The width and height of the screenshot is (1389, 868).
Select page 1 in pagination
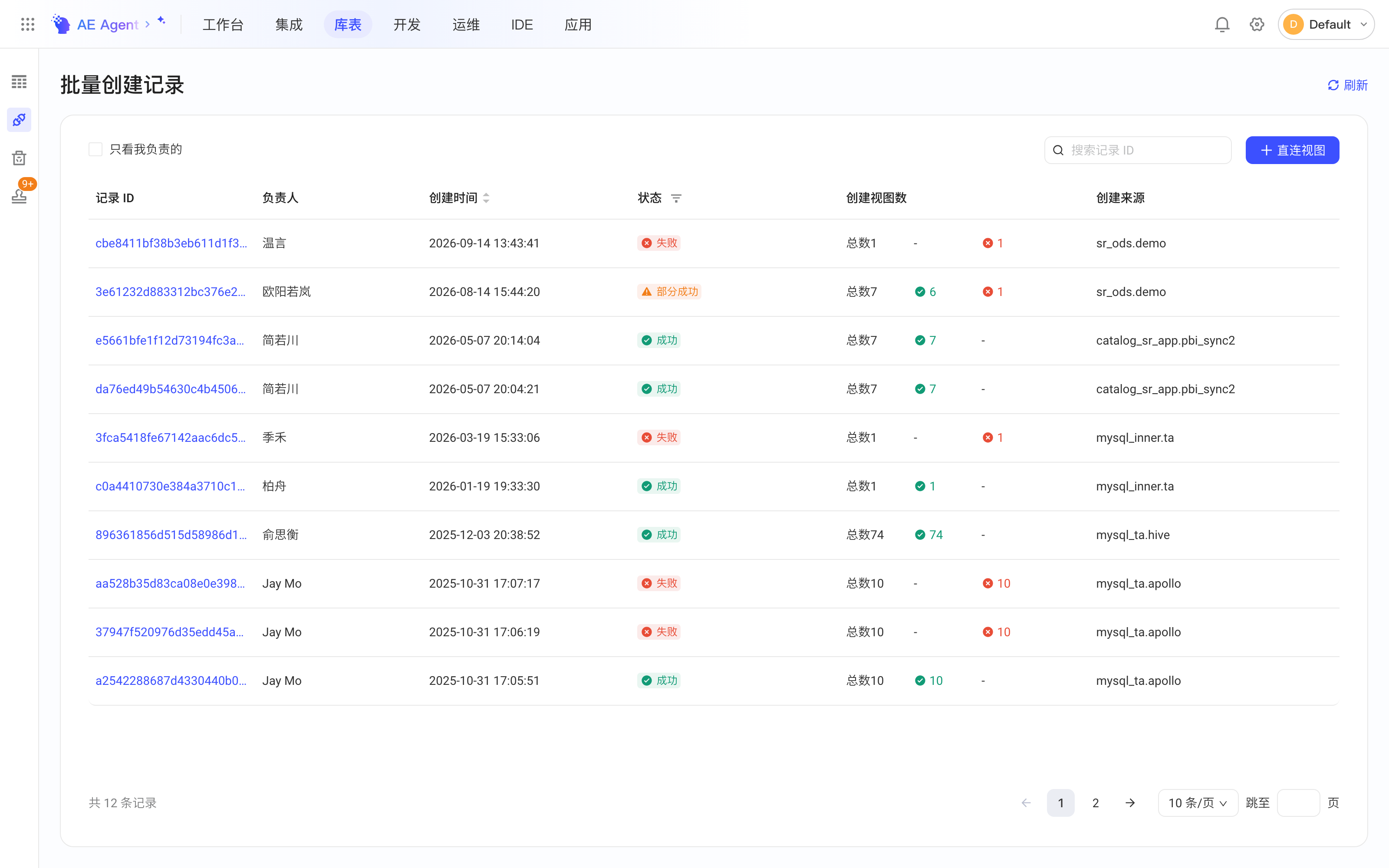tap(1061, 803)
